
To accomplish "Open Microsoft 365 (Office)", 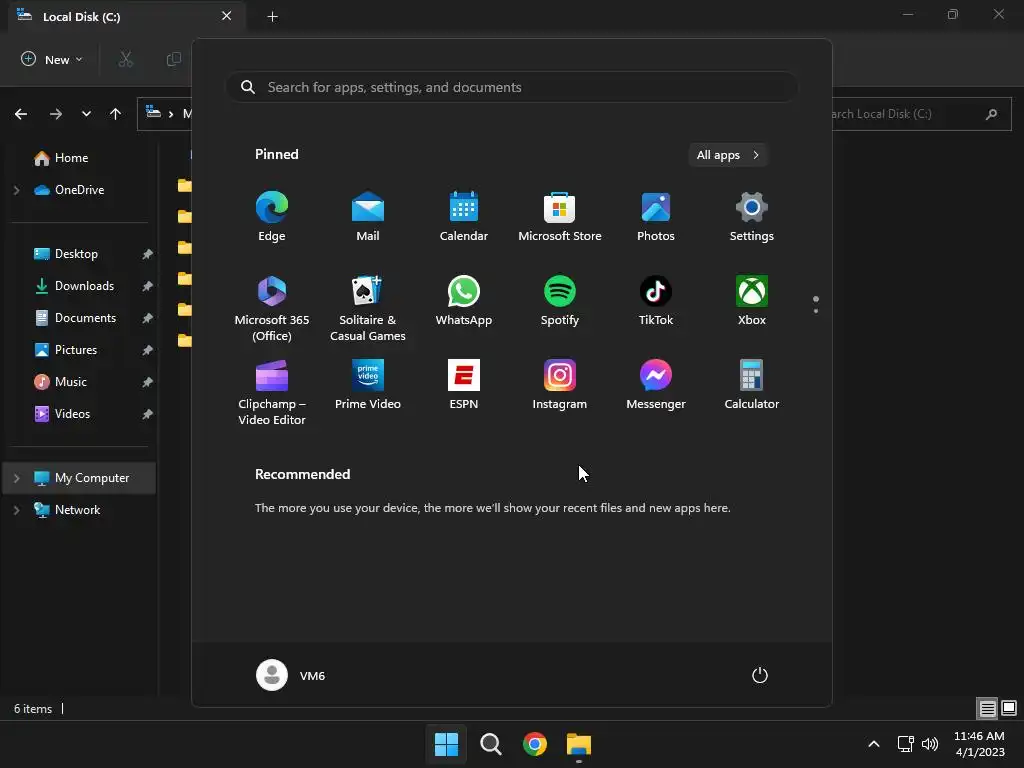I will pos(272,308).
